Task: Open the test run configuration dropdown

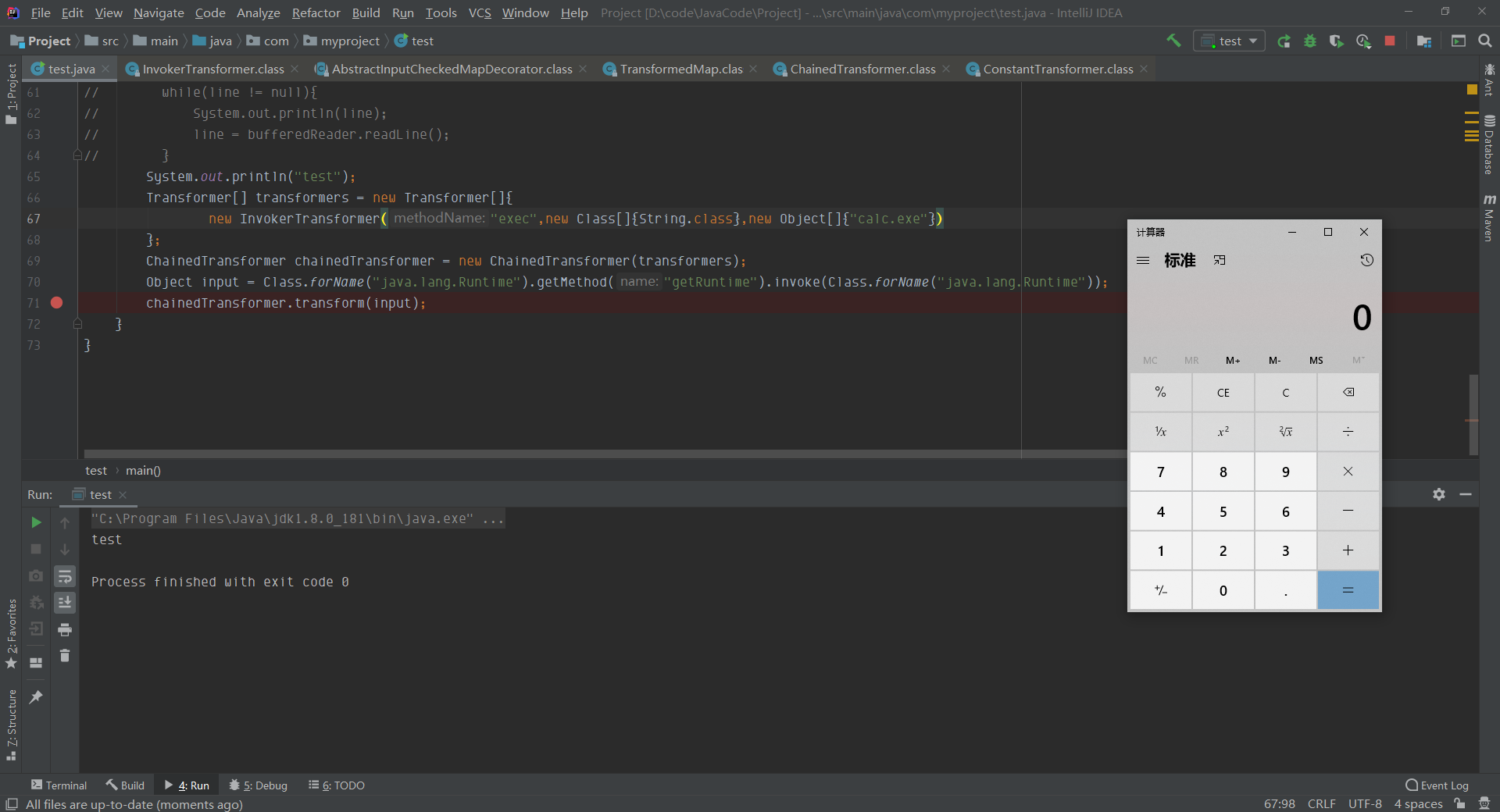Action: click(1230, 41)
